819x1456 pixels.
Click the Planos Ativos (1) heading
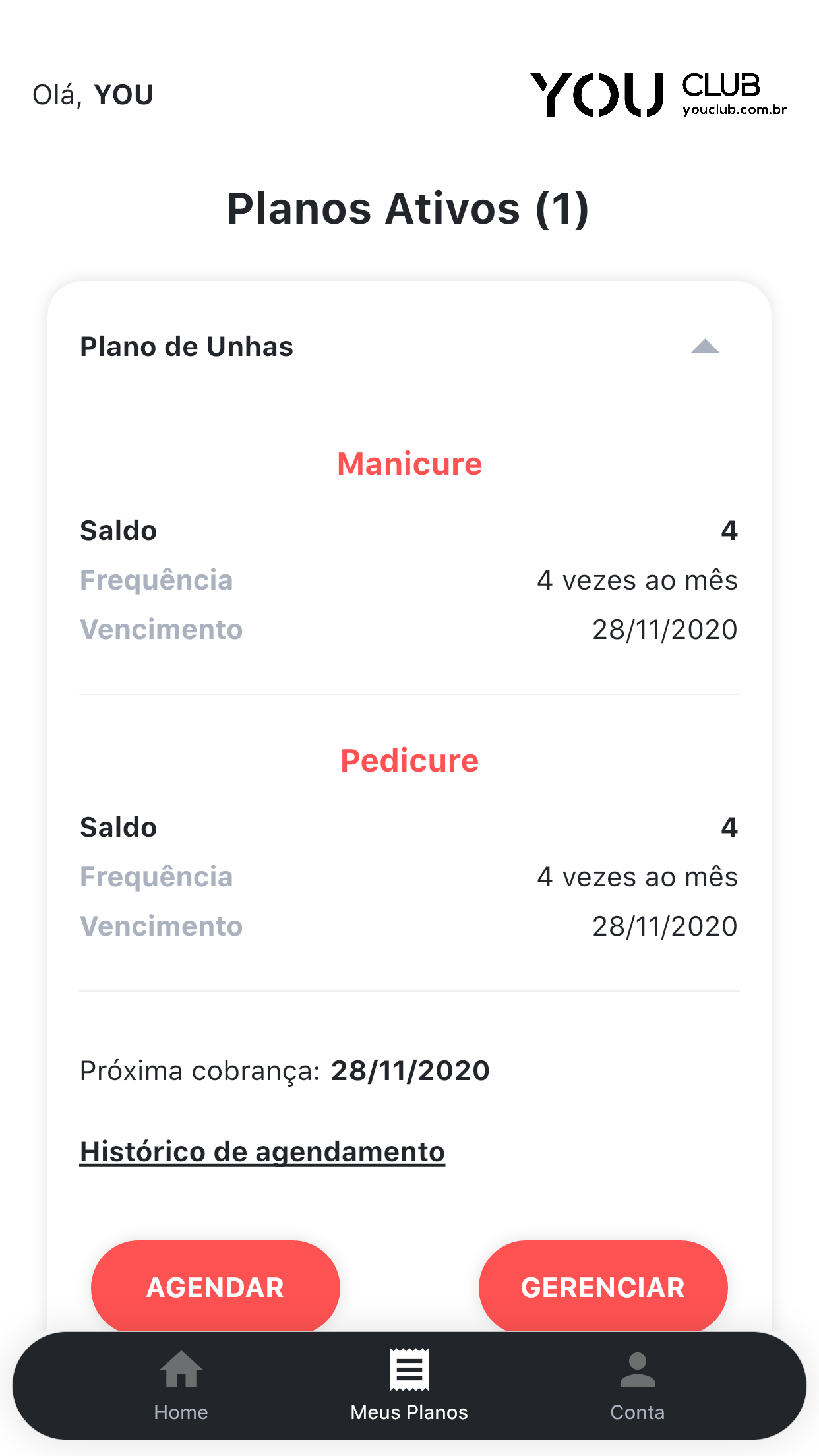tap(408, 209)
